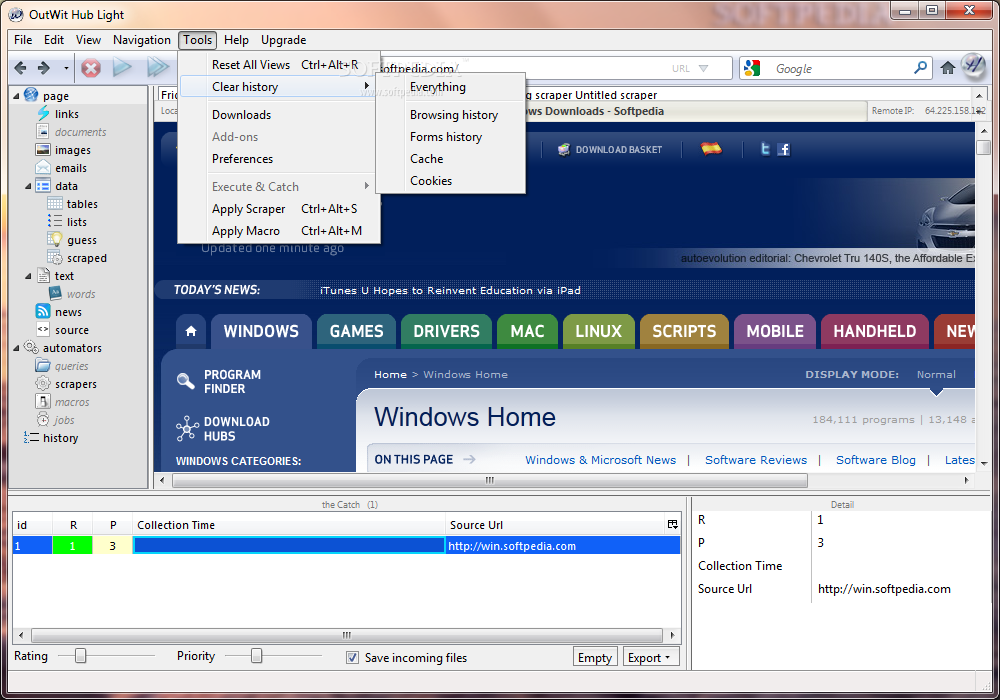Click the house icon tab on Softpedia
The height and width of the screenshot is (700, 1000).
pos(191,331)
